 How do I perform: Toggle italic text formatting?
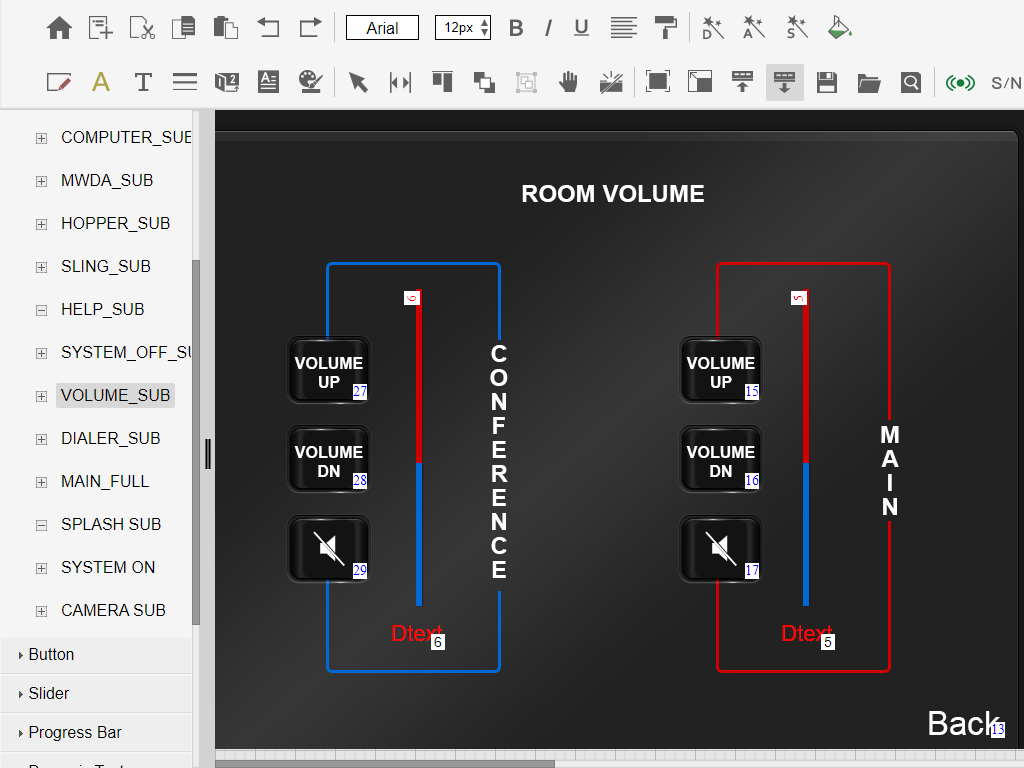point(548,27)
